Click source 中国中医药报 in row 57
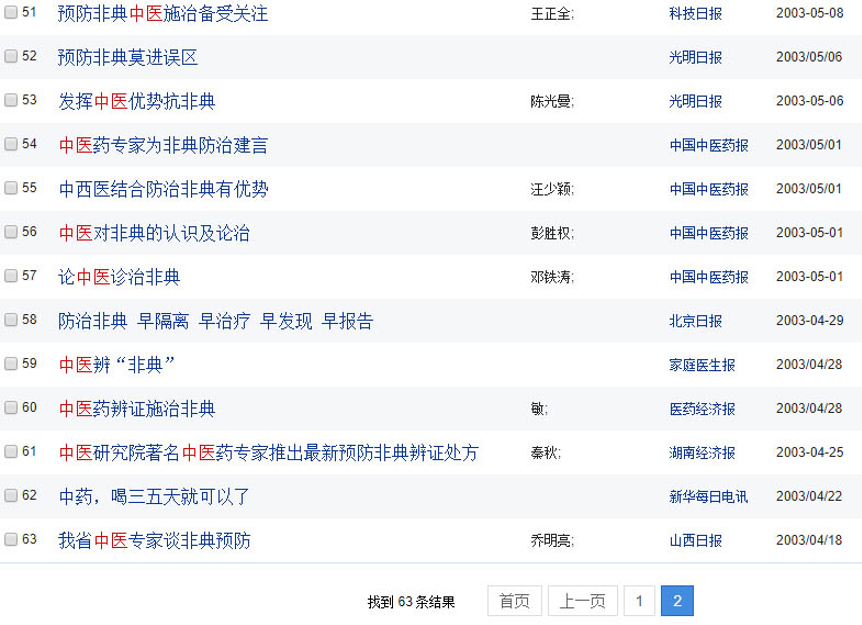Viewport: 862px width, 625px height. tap(709, 277)
